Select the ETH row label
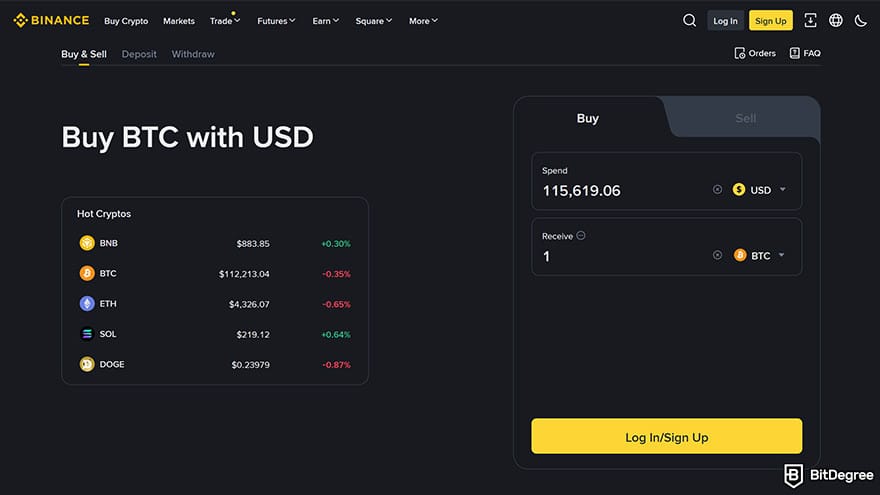Image resolution: width=880 pixels, height=495 pixels. [108, 304]
